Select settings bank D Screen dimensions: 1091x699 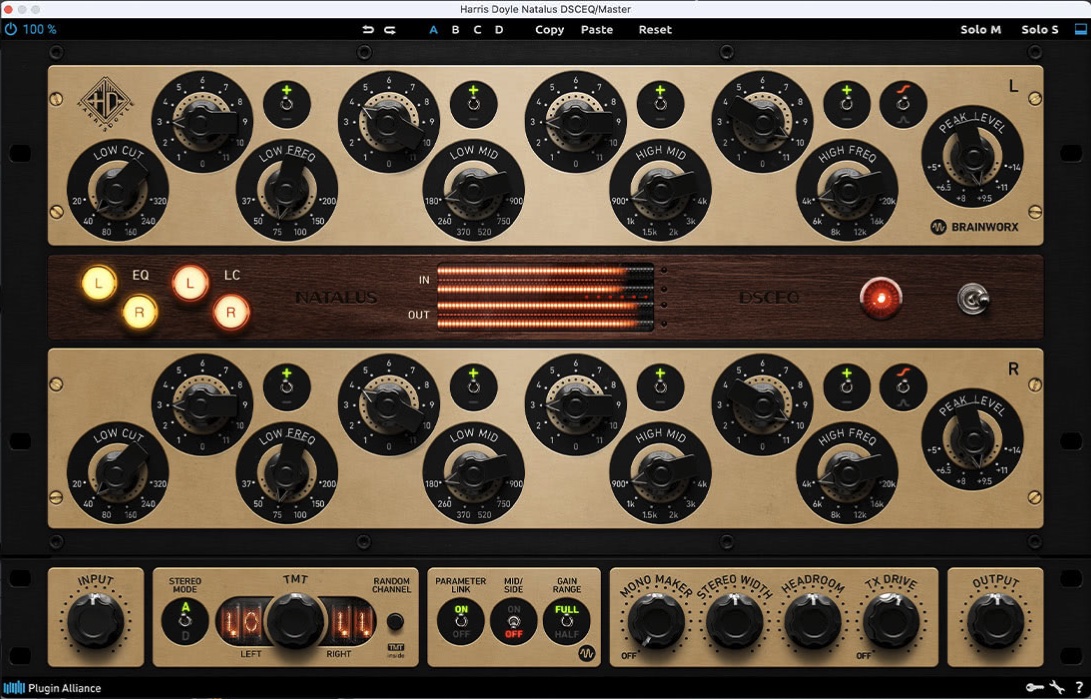point(499,30)
